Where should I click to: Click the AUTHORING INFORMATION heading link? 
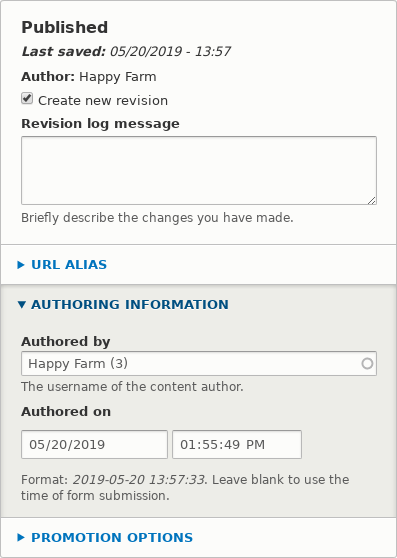pos(130,305)
